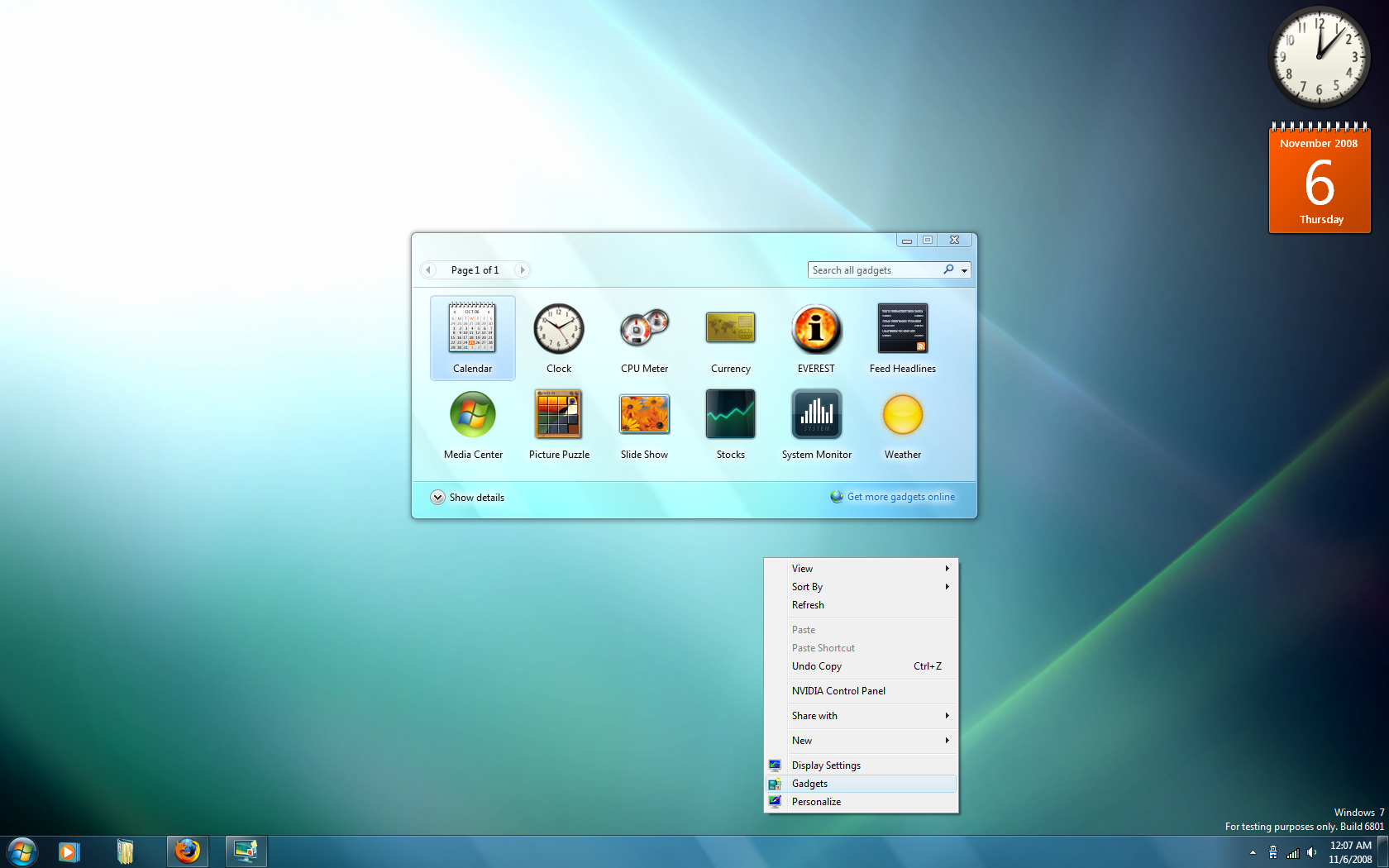Image resolution: width=1389 pixels, height=868 pixels.
Task: Select the Clock gadget
Action: pos(558,337)
